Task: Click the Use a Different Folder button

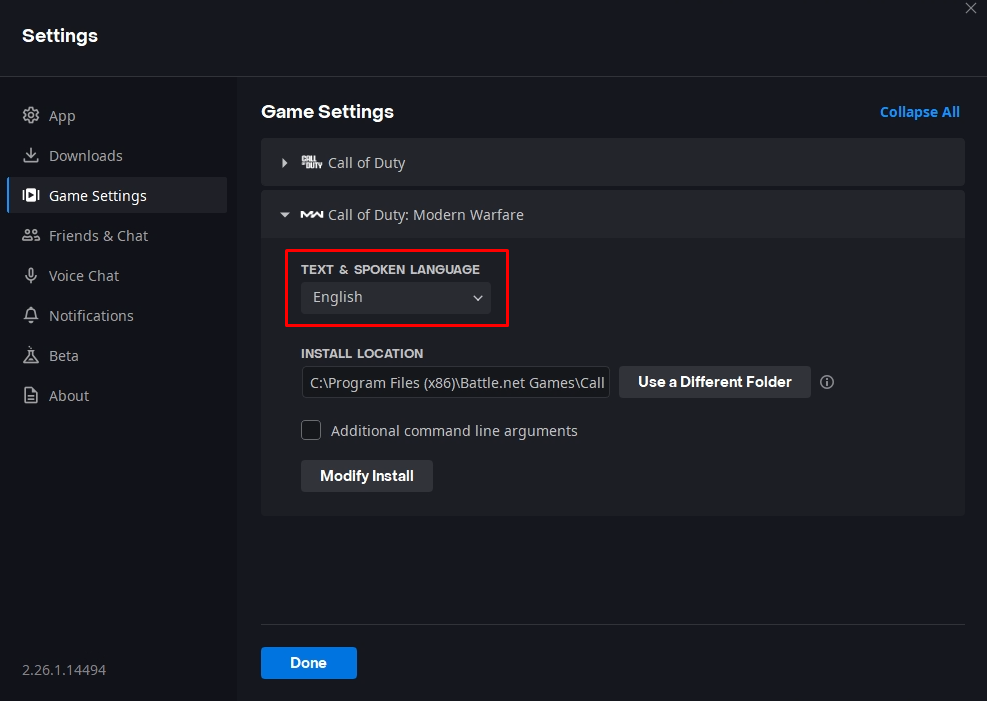Action: 714,382
